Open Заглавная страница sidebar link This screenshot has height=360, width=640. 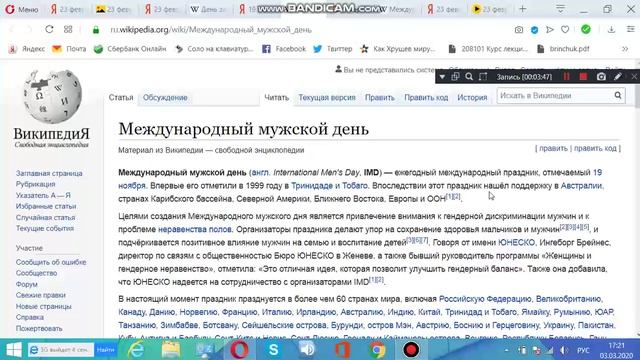[49, 173]
